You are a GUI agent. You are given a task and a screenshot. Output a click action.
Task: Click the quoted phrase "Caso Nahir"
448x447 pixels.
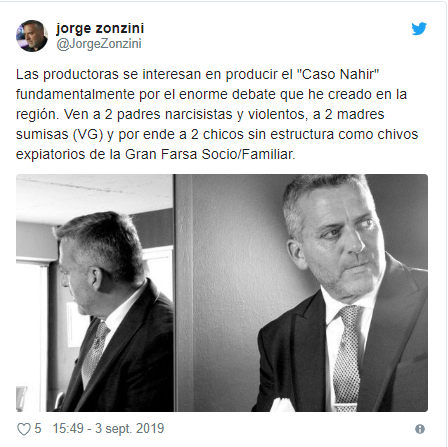coord(338,74)
